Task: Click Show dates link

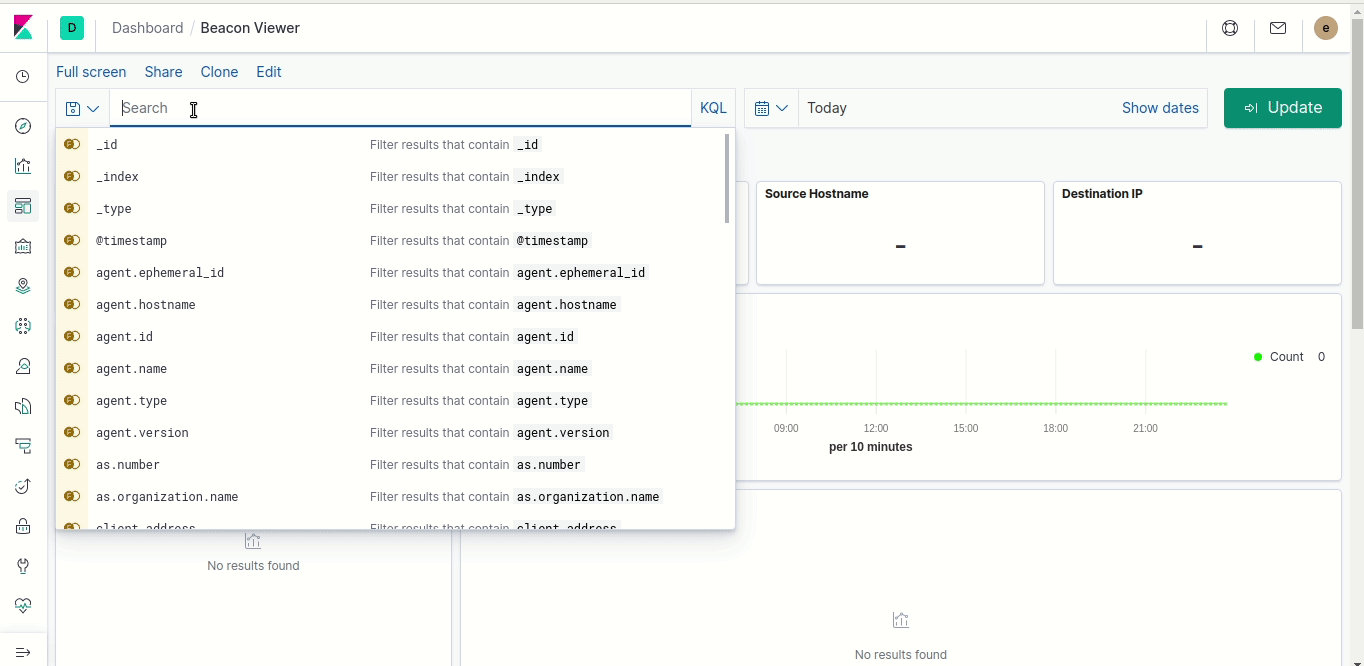Action: pyautogui.click(x=1160, y=108)
